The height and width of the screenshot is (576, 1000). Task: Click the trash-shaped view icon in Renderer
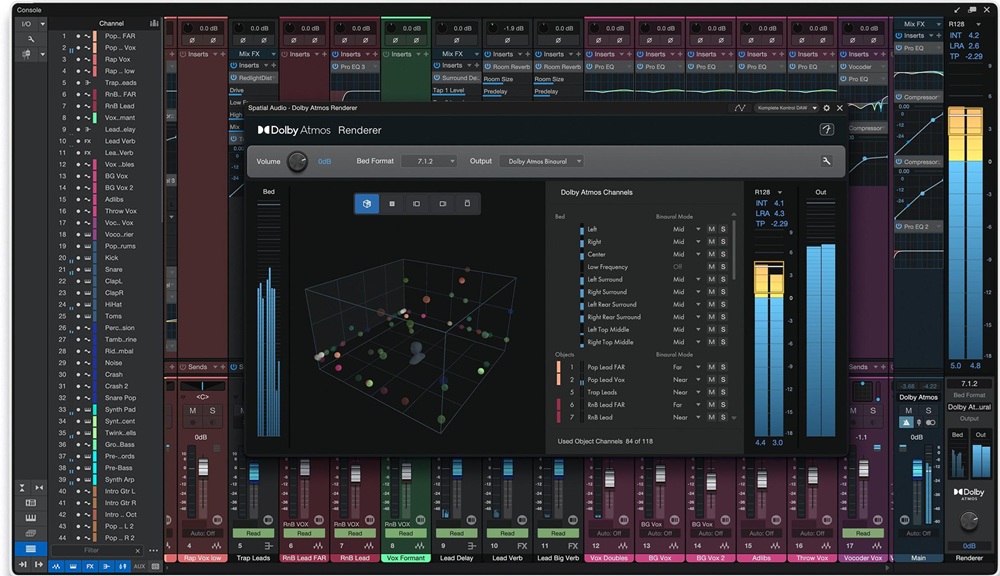click(x=467, y=203)
